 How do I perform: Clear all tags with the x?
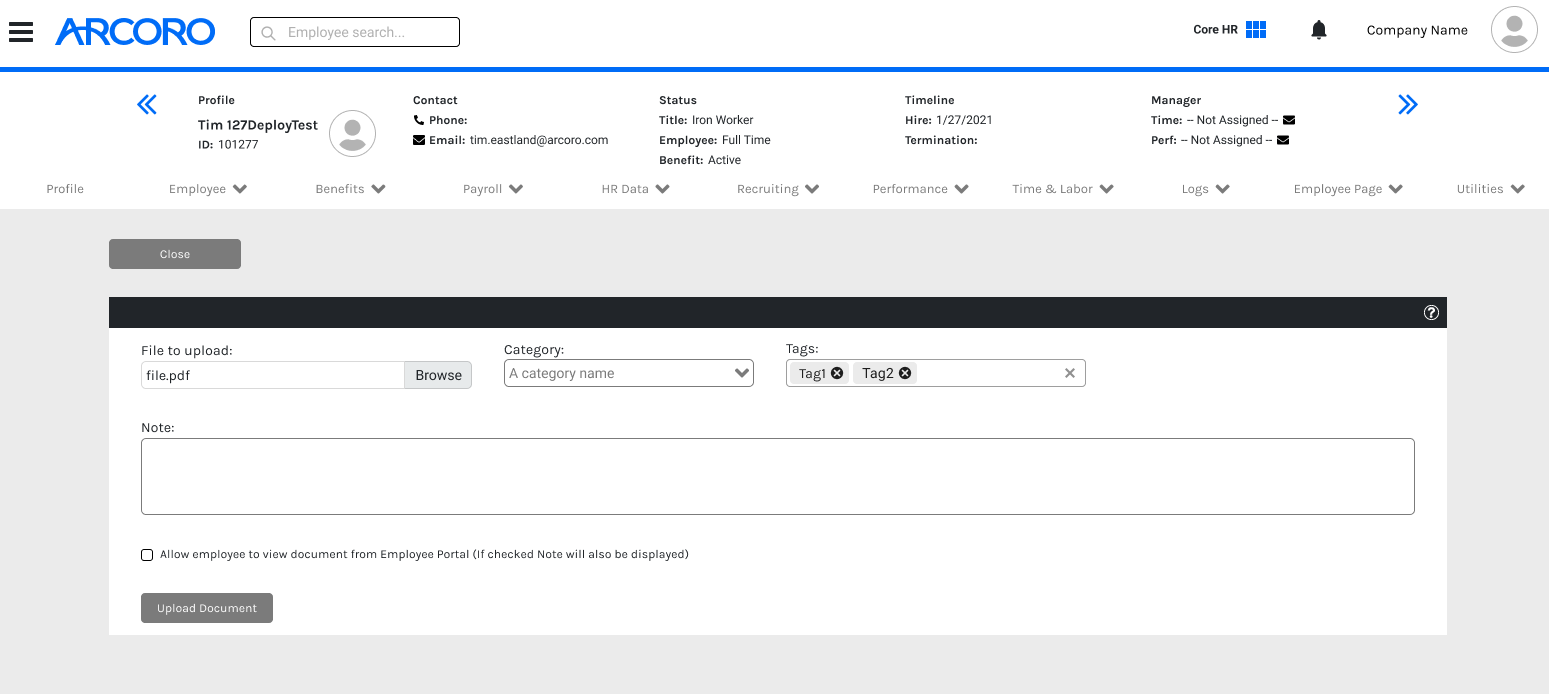pos(1070,373)
